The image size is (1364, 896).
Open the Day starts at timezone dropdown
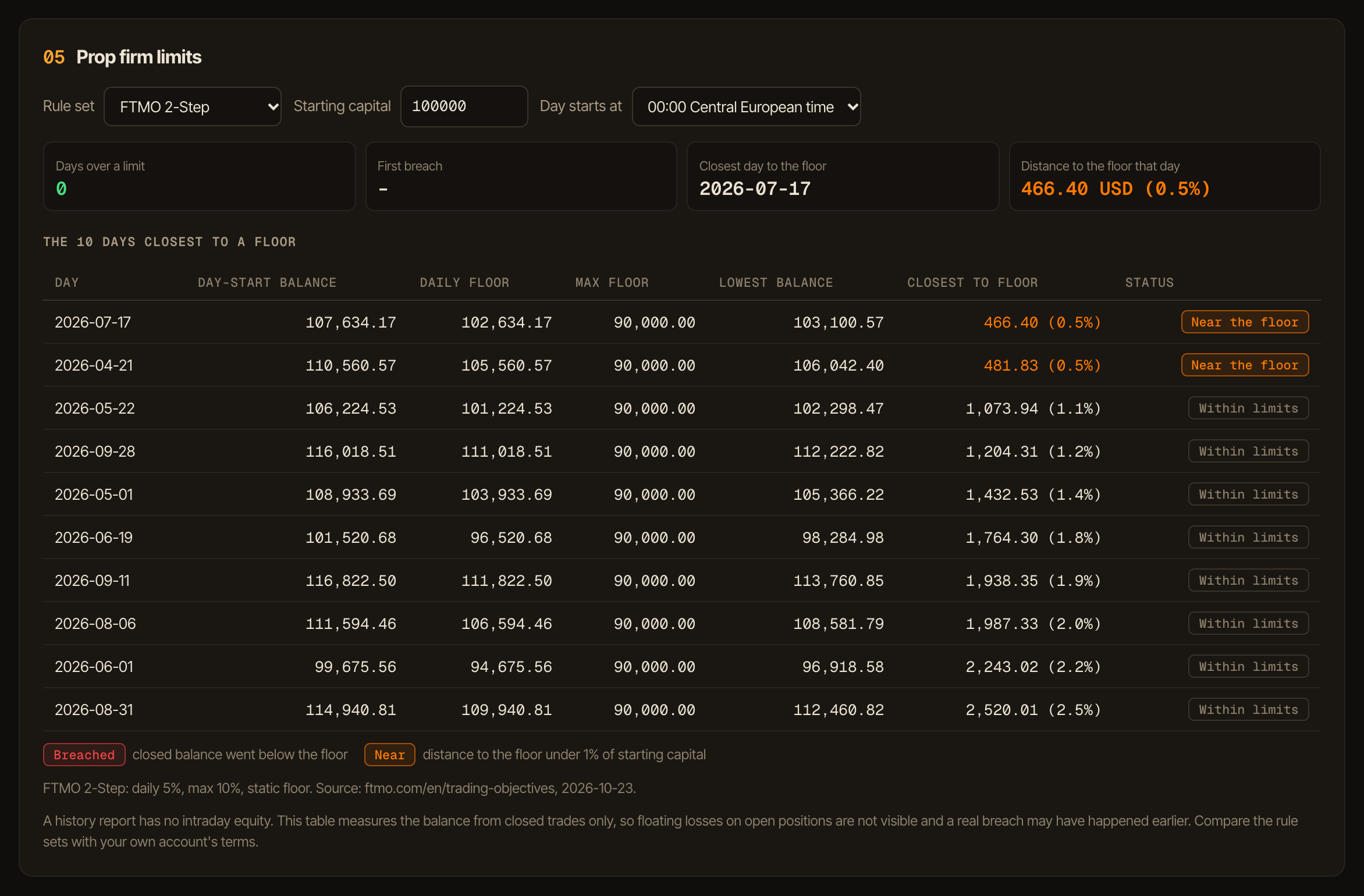point(746,106)
